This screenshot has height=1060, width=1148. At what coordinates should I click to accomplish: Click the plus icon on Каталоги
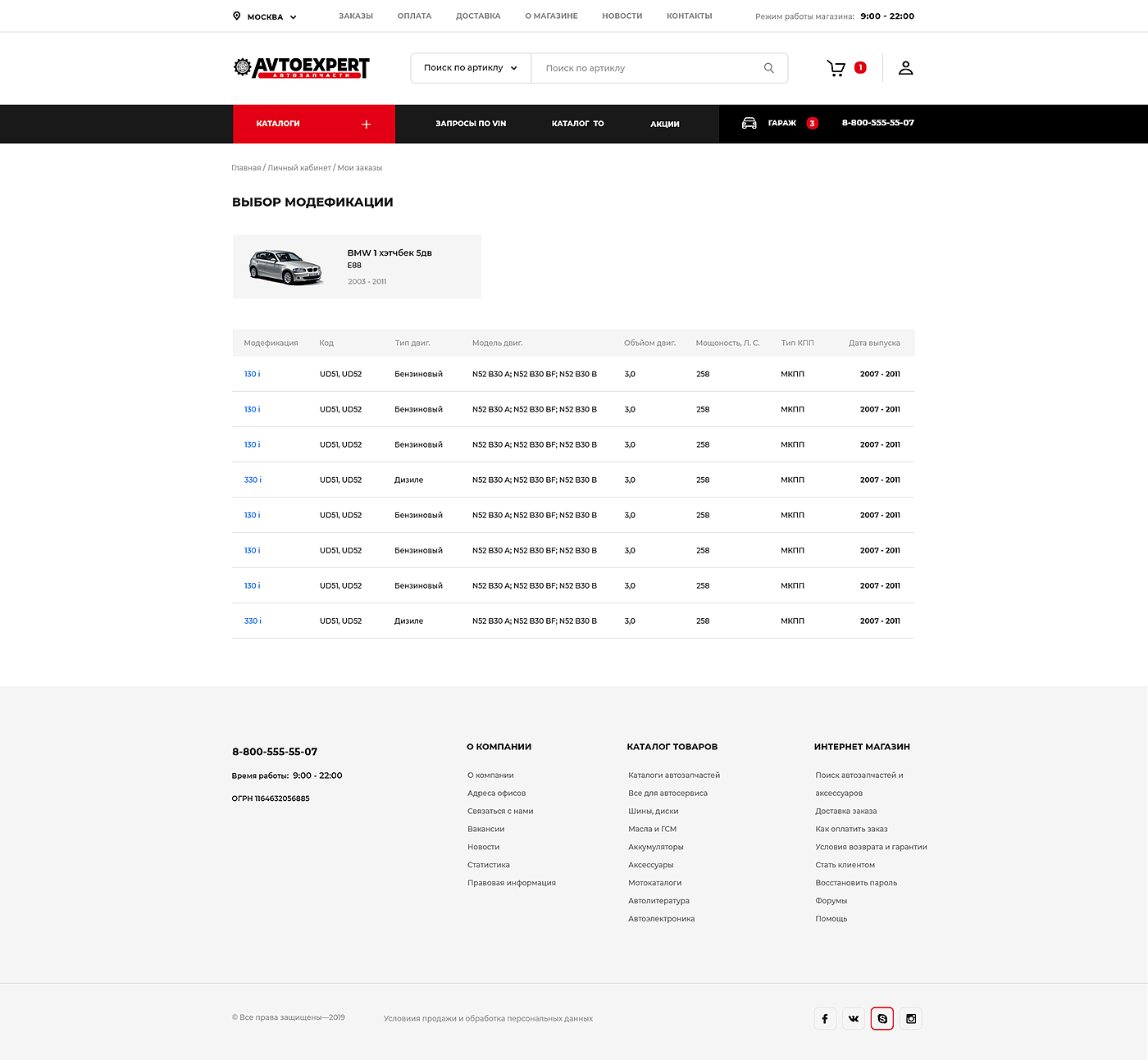pos(366,124)
